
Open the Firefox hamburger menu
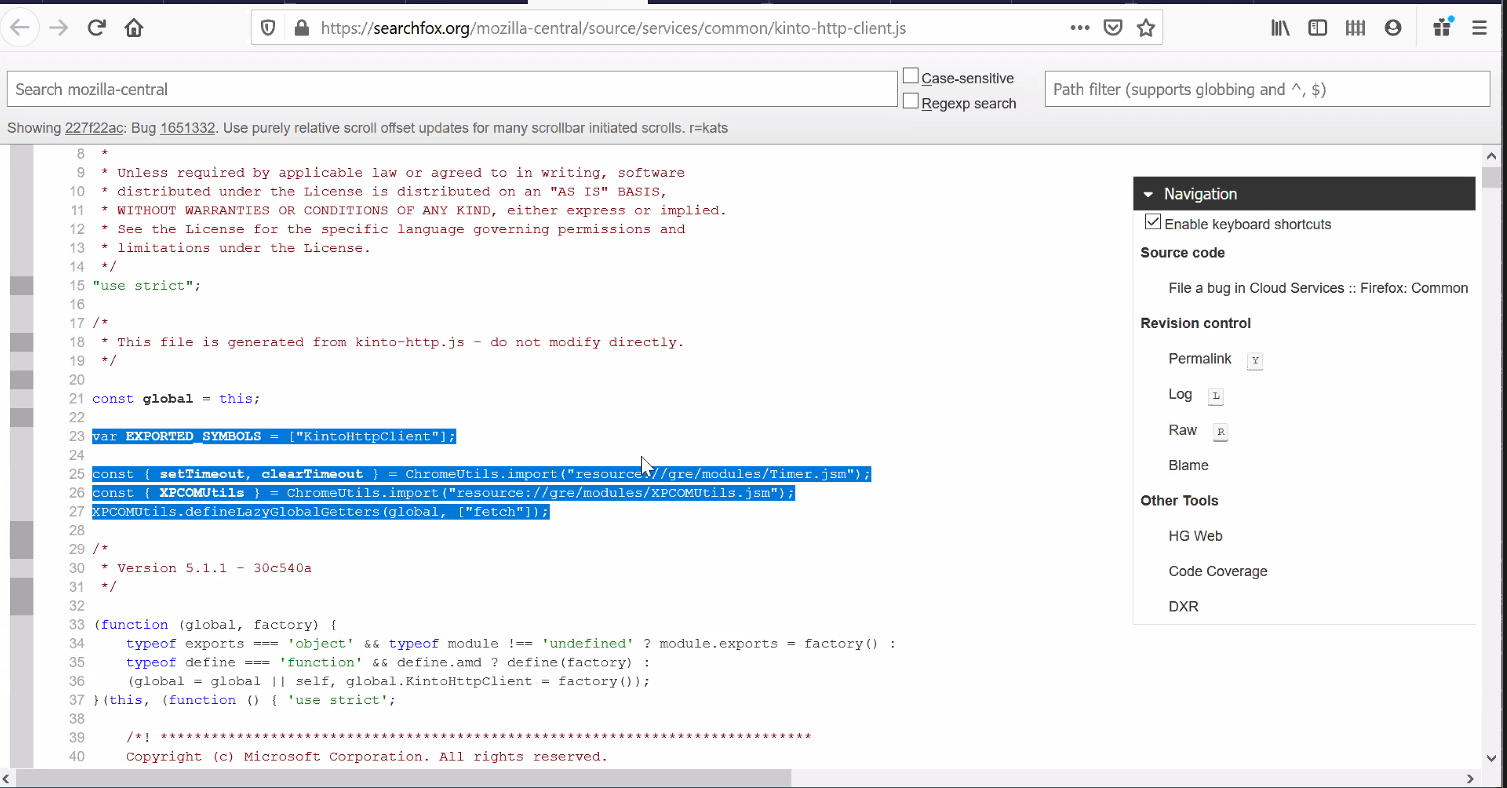pos(1480,28)
